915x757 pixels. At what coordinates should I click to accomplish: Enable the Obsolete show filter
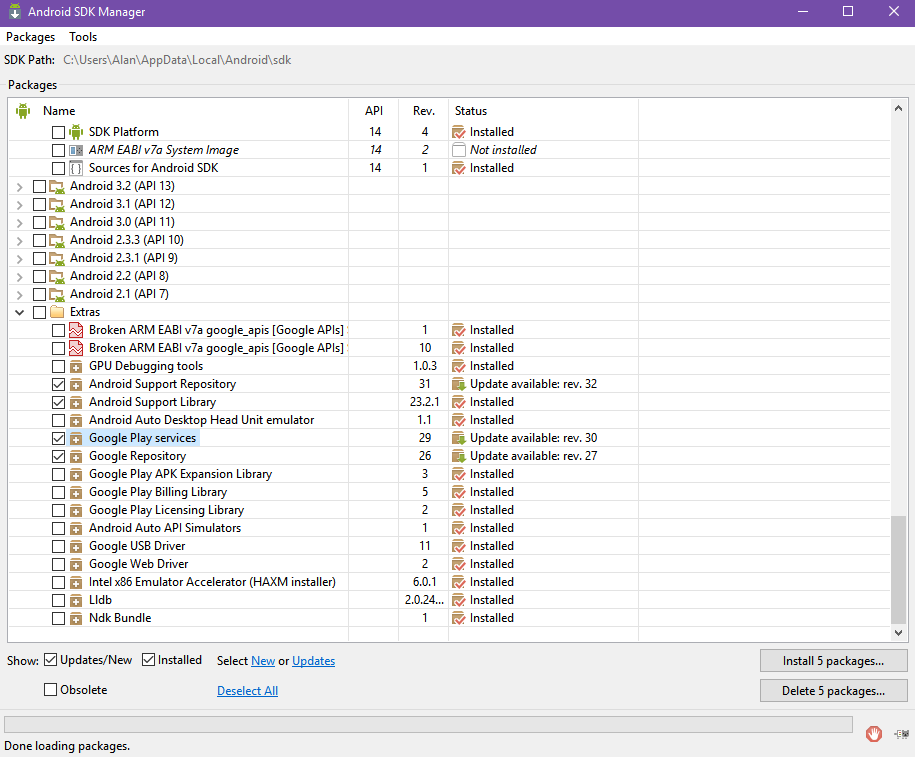click(51, 689)
